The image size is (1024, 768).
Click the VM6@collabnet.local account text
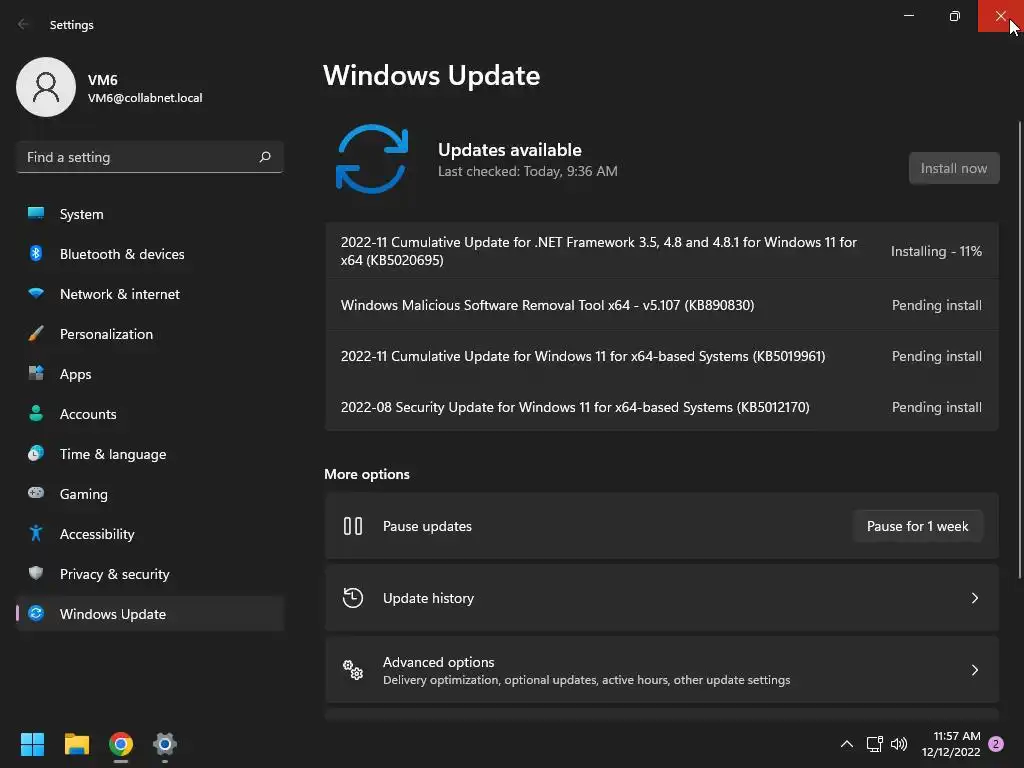coord(145,97)
